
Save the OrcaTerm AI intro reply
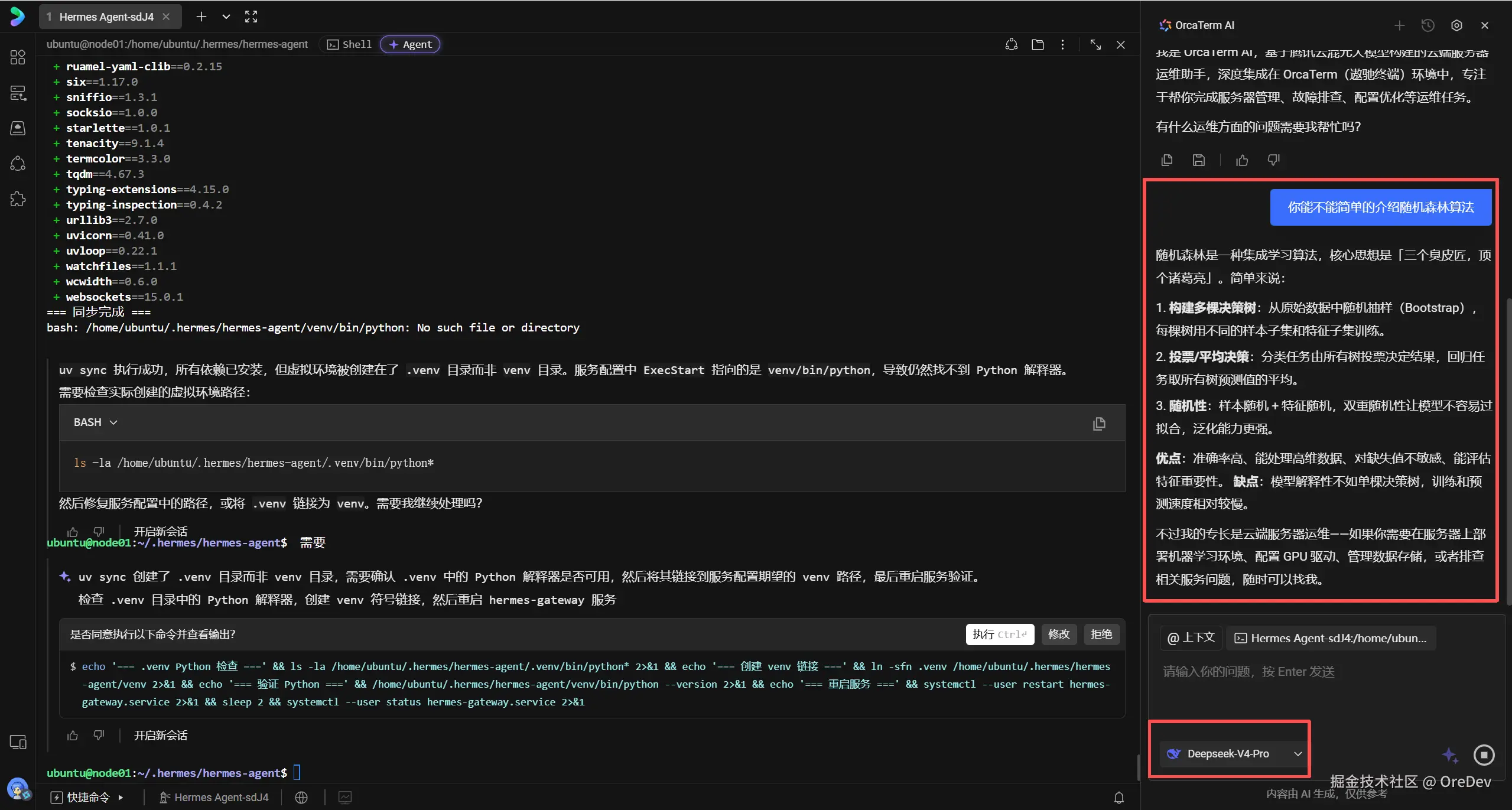coord(1198,160)
